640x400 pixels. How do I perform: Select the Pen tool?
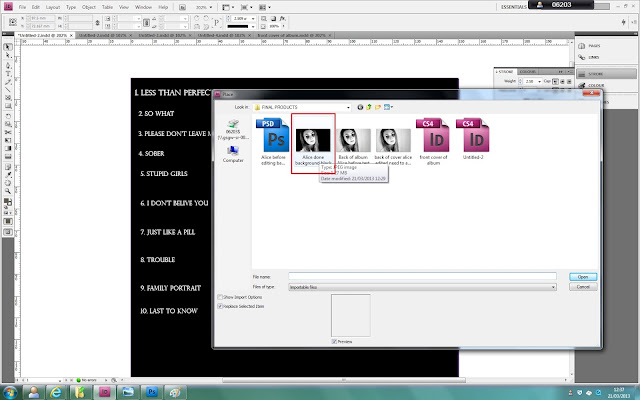8,65
